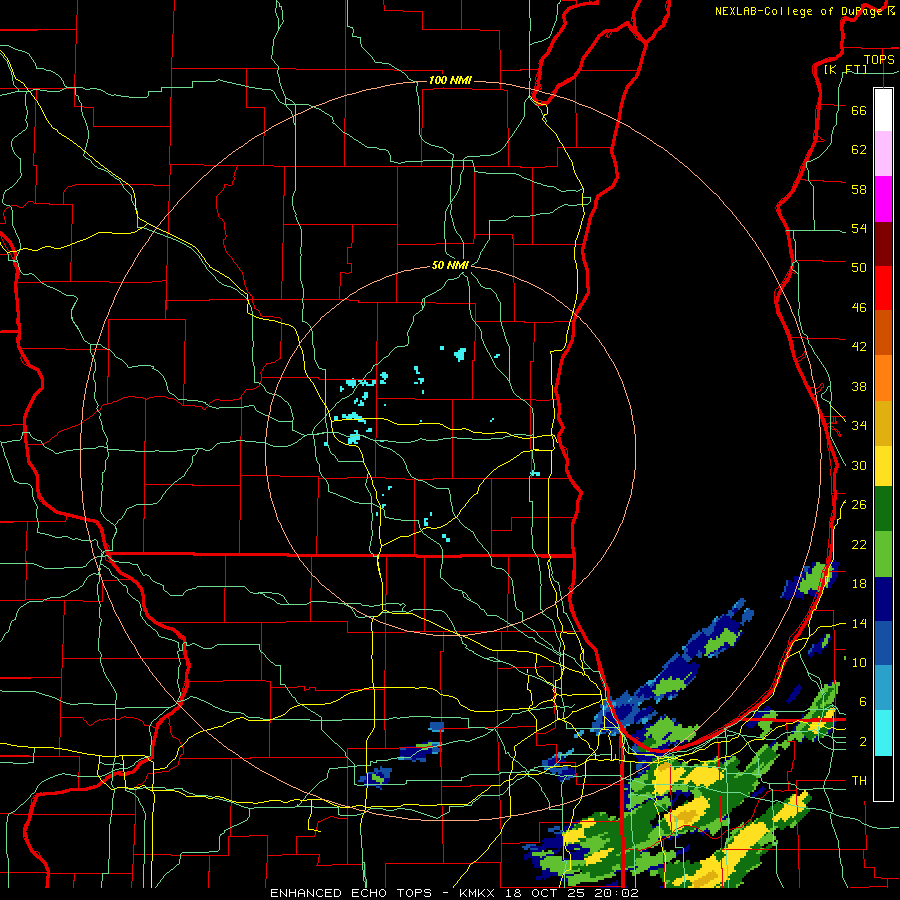
Task: Click legend value "10"
Action: pyautogui.click(x=859, y=662)
